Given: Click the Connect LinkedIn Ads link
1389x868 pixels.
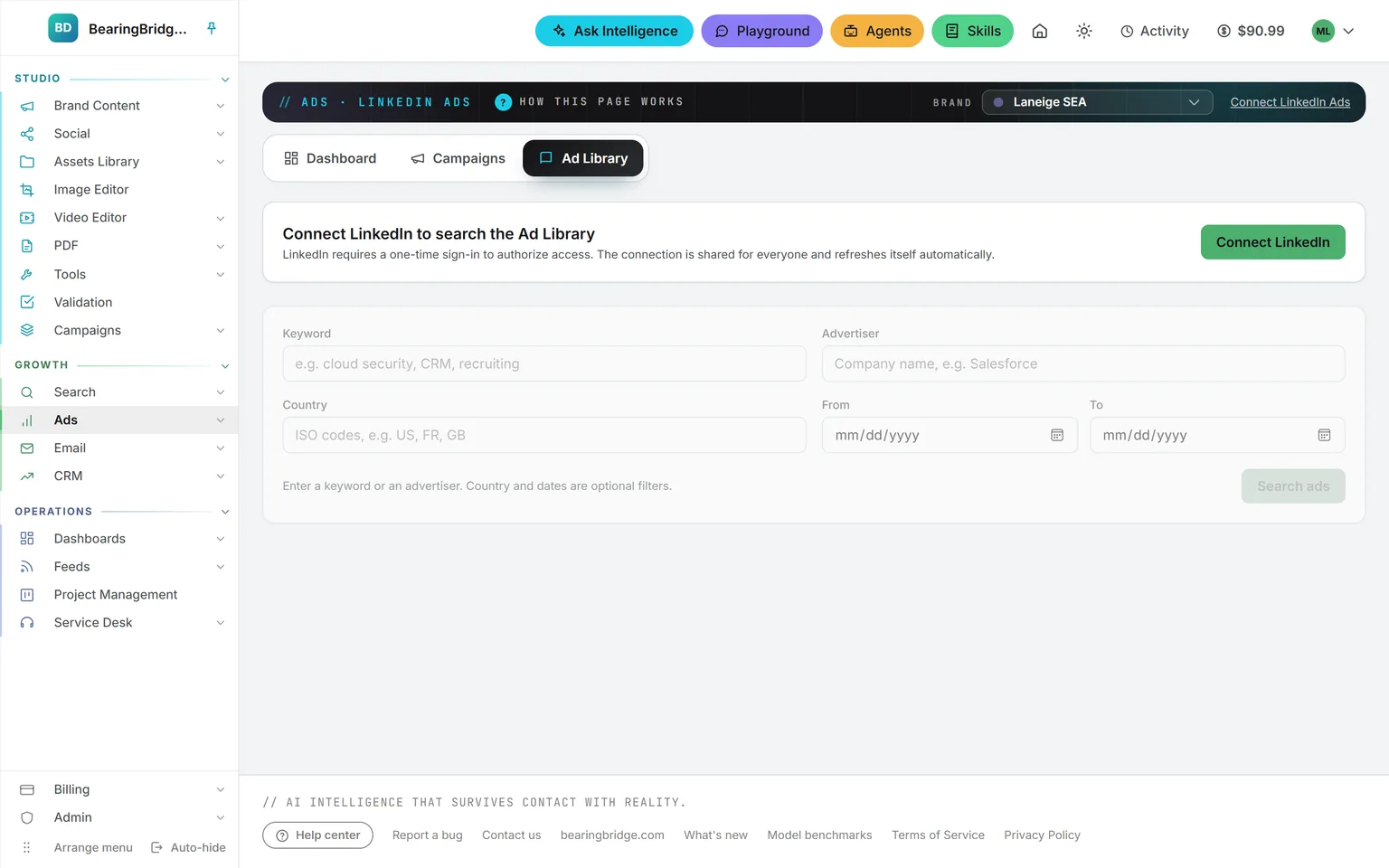Looking at the screenshot, I should (x=1290, y=102).
